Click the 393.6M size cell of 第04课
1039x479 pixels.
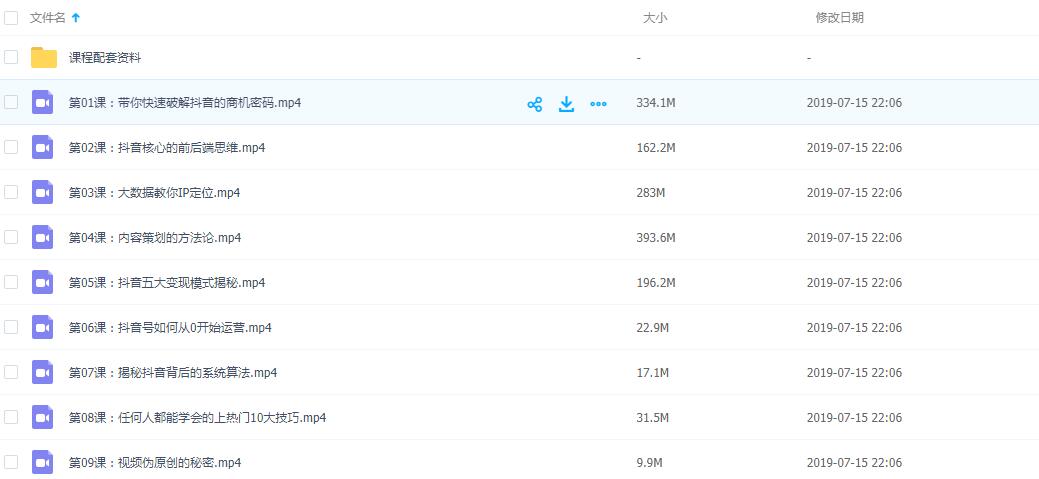(x=655, y=238)
